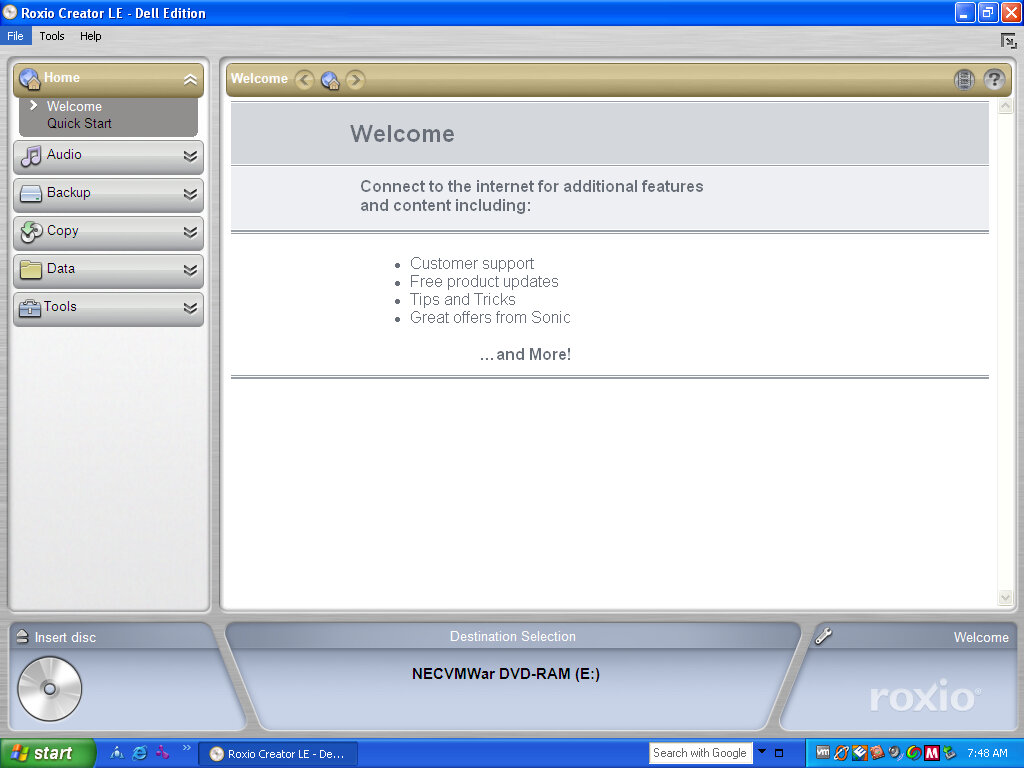Click the wrench icon in the bottom panel
This screenshot has width=1024, height=768.
coord(823,636)
